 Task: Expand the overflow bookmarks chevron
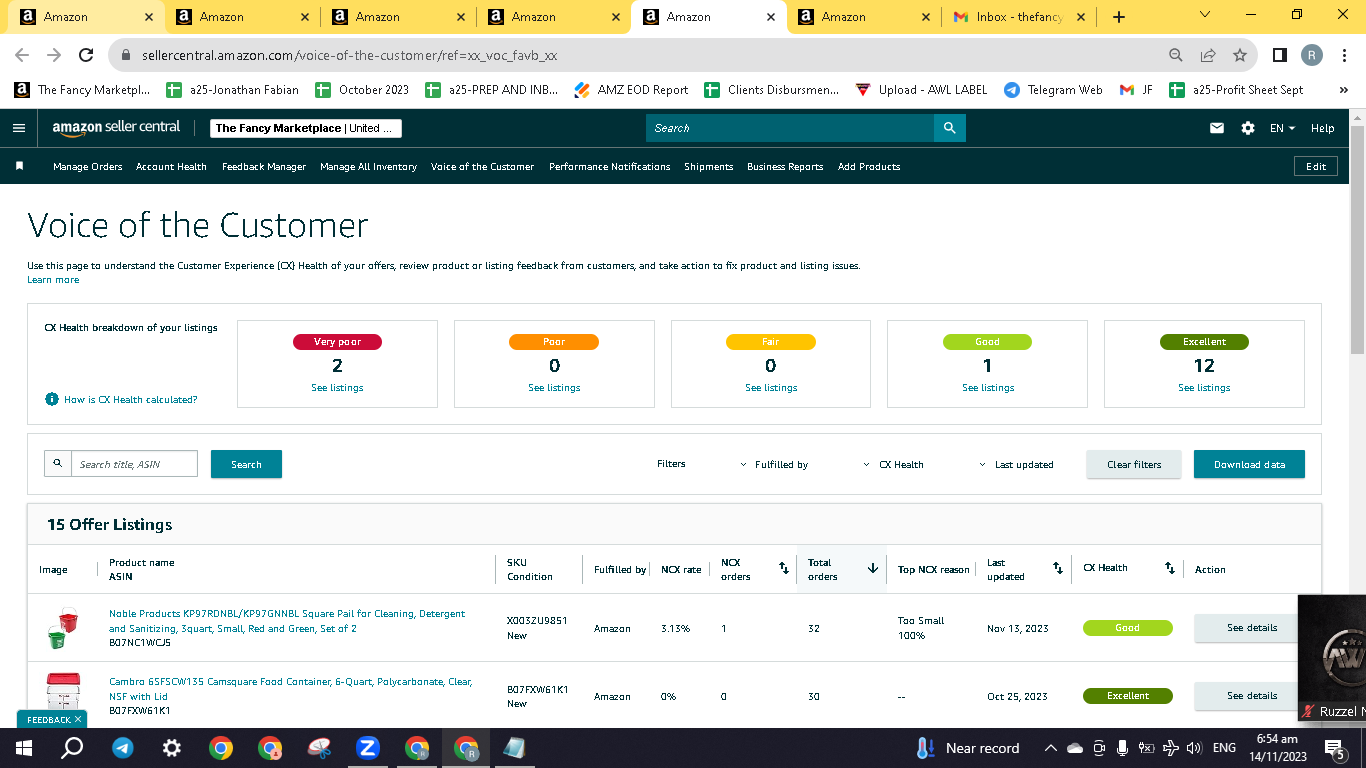pyautogui.click(x=1344, y=90)
